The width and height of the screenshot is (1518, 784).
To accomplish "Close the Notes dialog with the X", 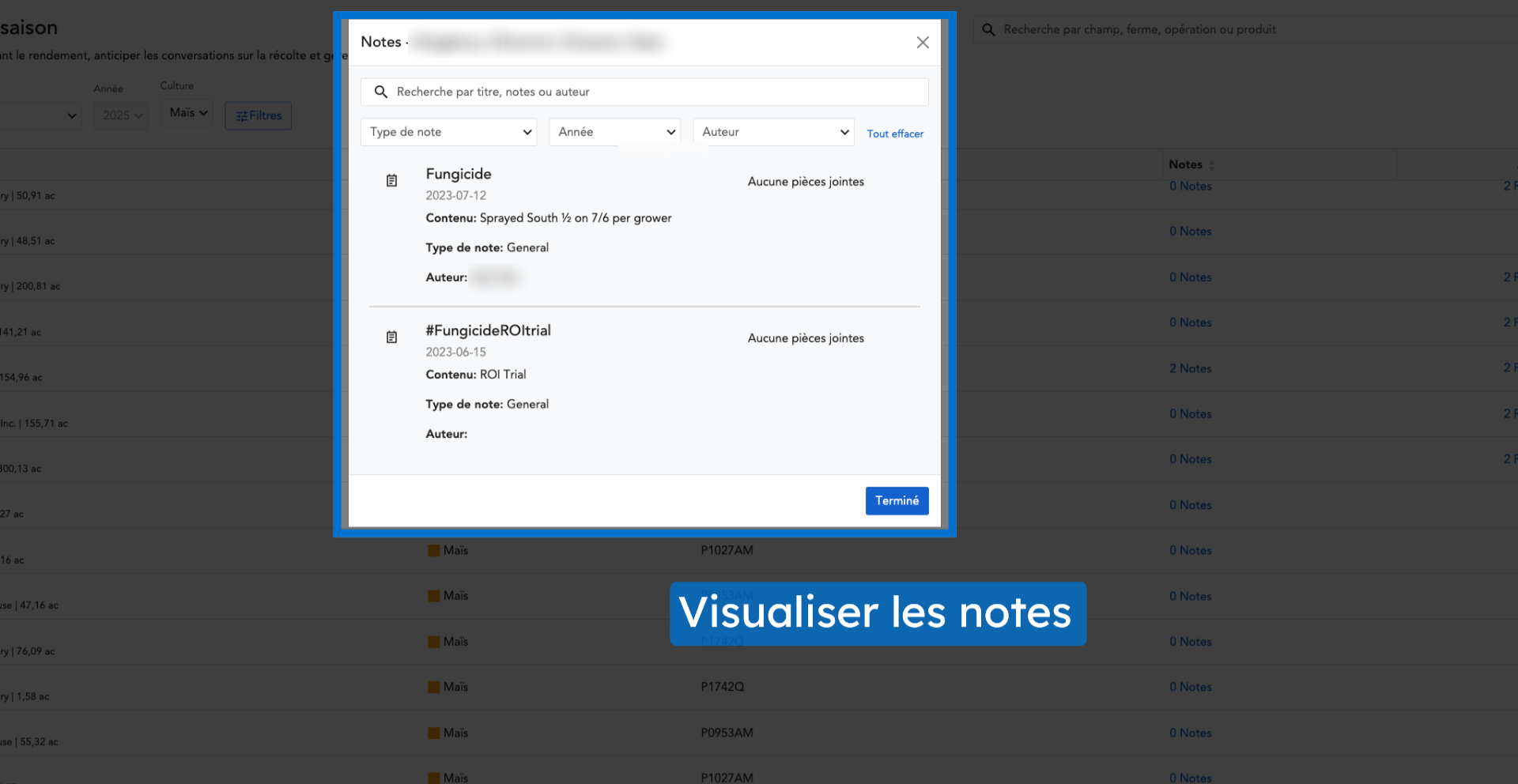I will click(923, 43).
